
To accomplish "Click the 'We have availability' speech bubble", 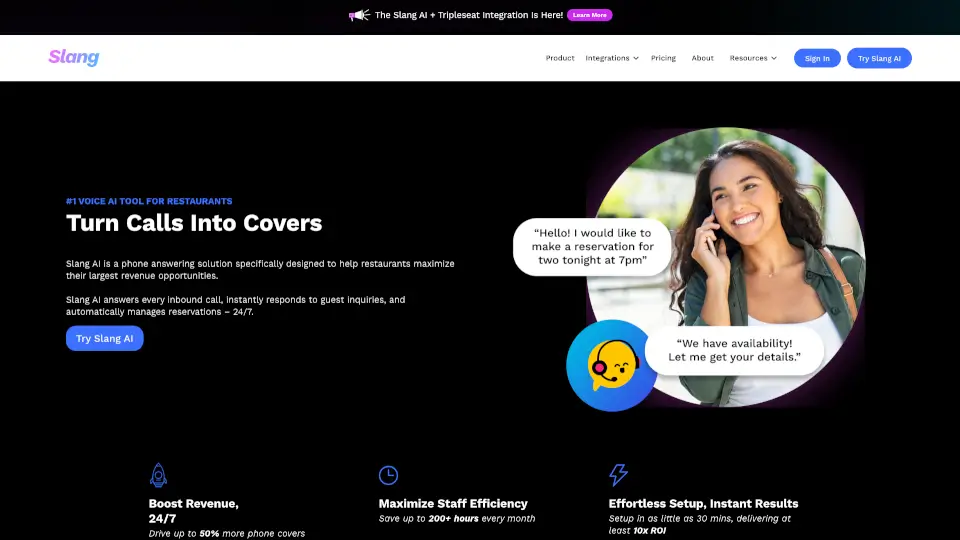I will (734, 351).
